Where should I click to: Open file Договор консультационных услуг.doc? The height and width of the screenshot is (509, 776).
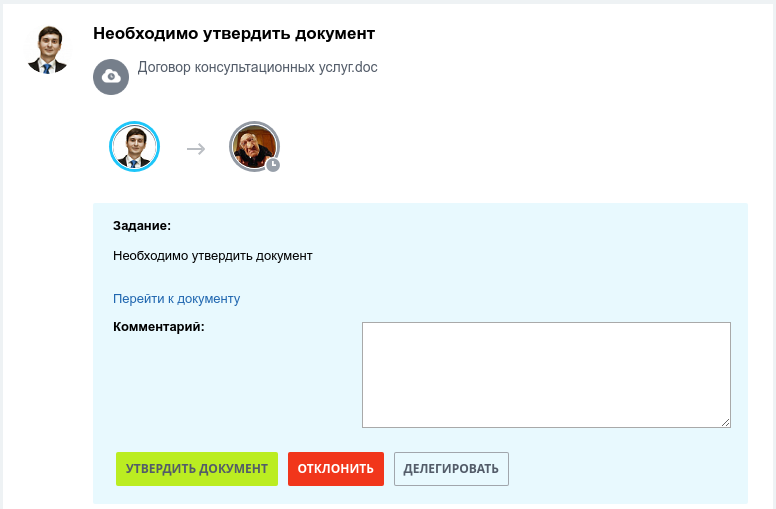(257, 67)
